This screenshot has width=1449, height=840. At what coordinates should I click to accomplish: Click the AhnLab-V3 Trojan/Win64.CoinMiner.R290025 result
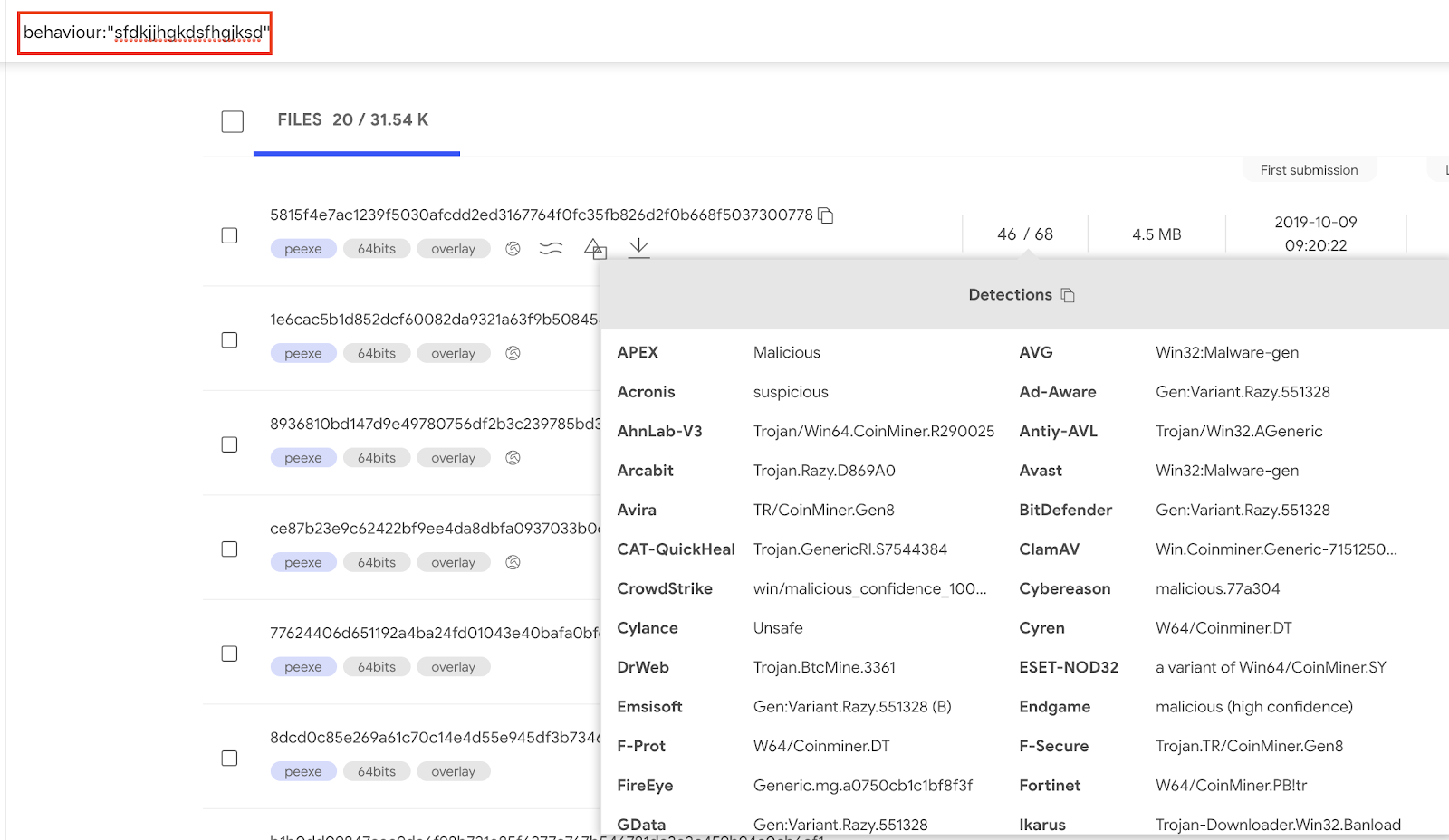coord(874,432)
